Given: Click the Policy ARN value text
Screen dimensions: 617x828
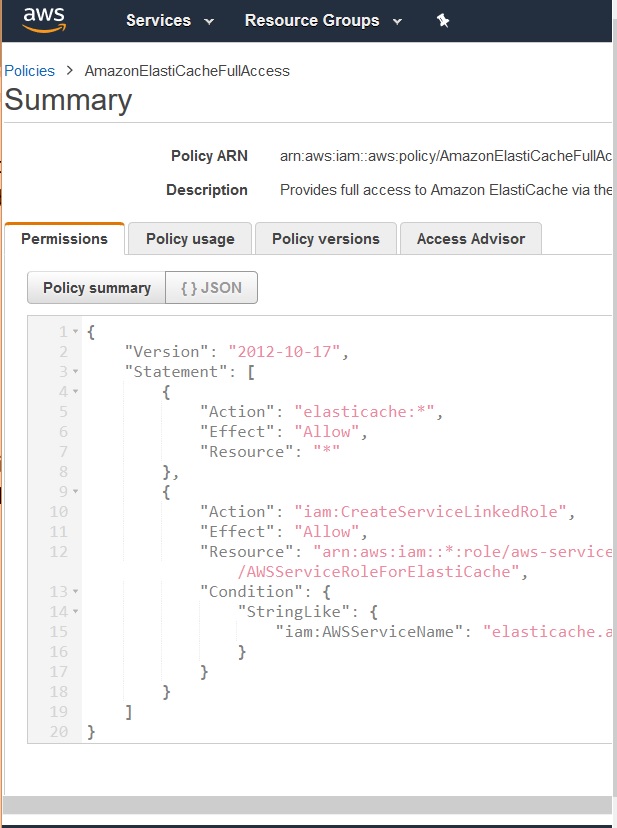Looking at the screenshot, I should [445, 156].
